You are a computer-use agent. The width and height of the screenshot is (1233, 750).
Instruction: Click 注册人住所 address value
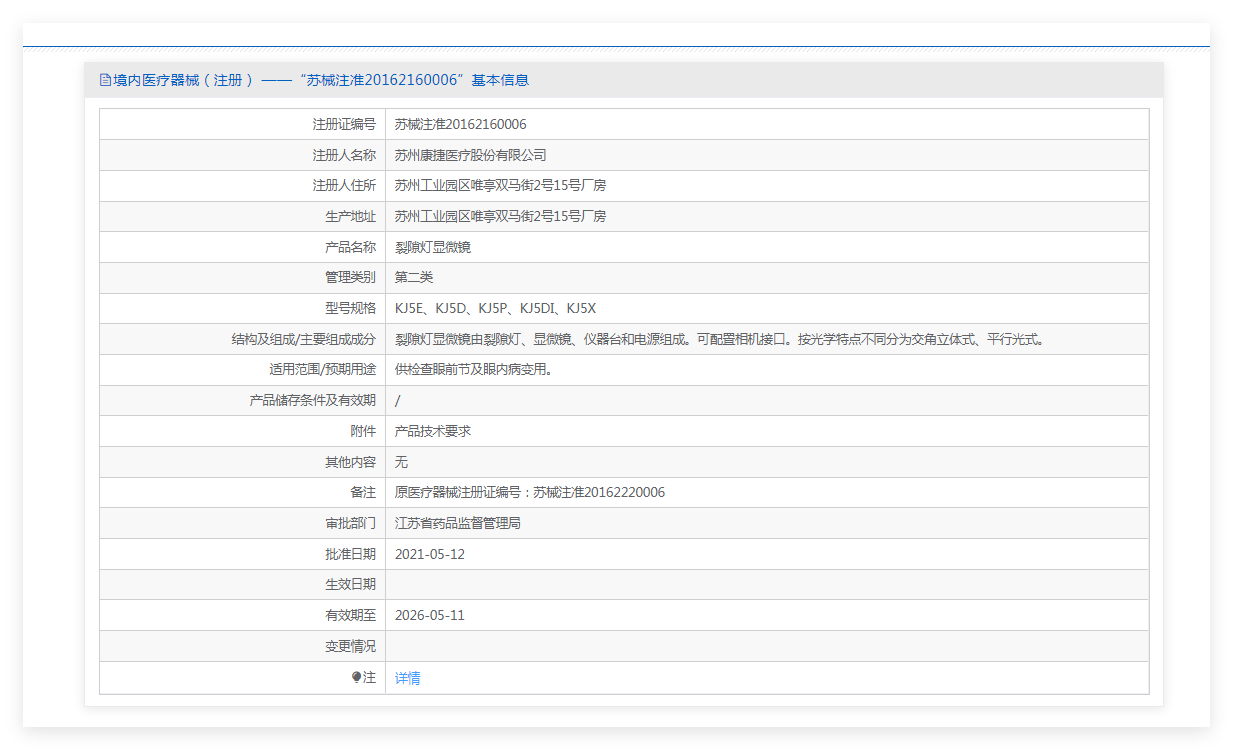[x=501, y=185]
